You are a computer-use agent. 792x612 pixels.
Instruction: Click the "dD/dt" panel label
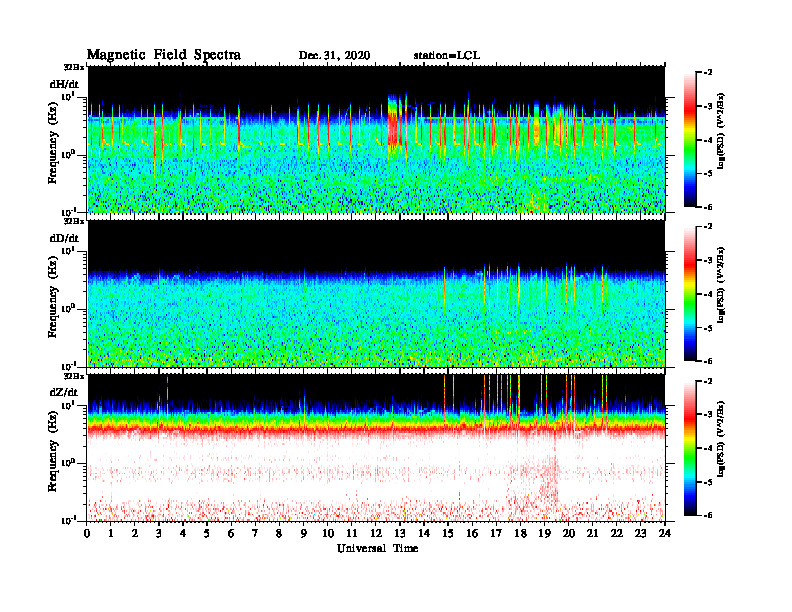coord(64,238)
